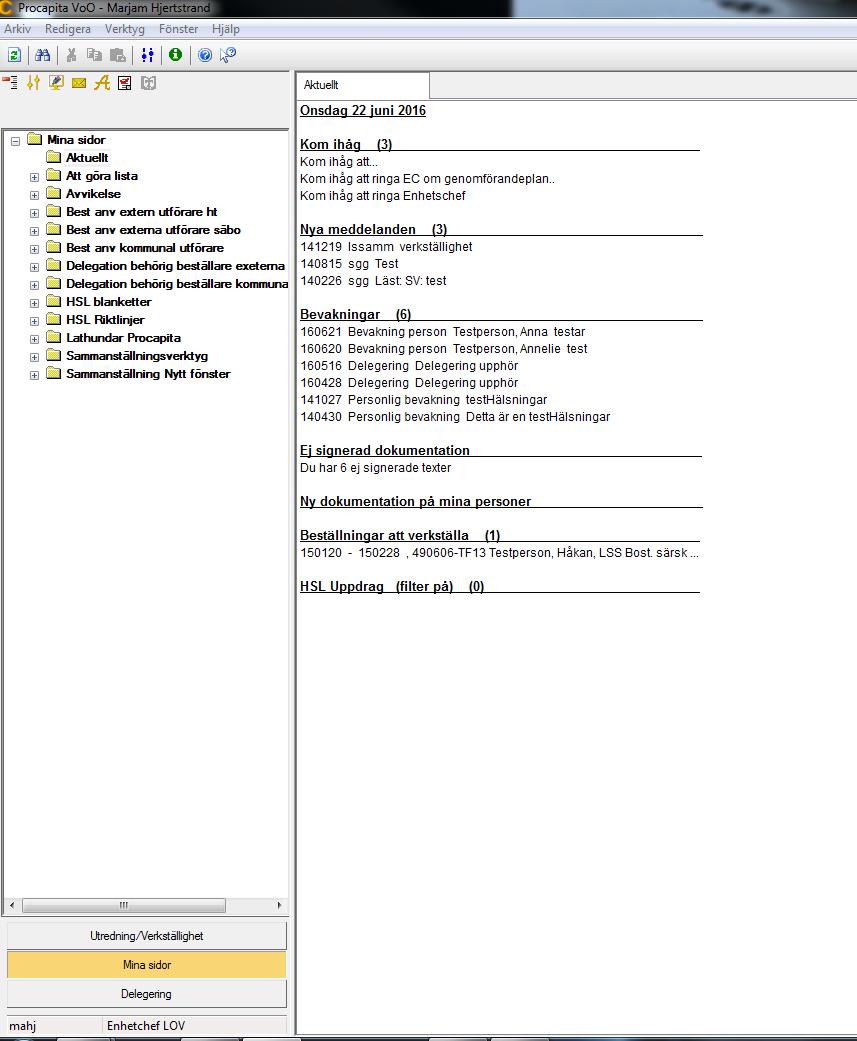Expand the Avvikelse folder node
This screenshot has height=1041, width=857.
coord(34,195)
